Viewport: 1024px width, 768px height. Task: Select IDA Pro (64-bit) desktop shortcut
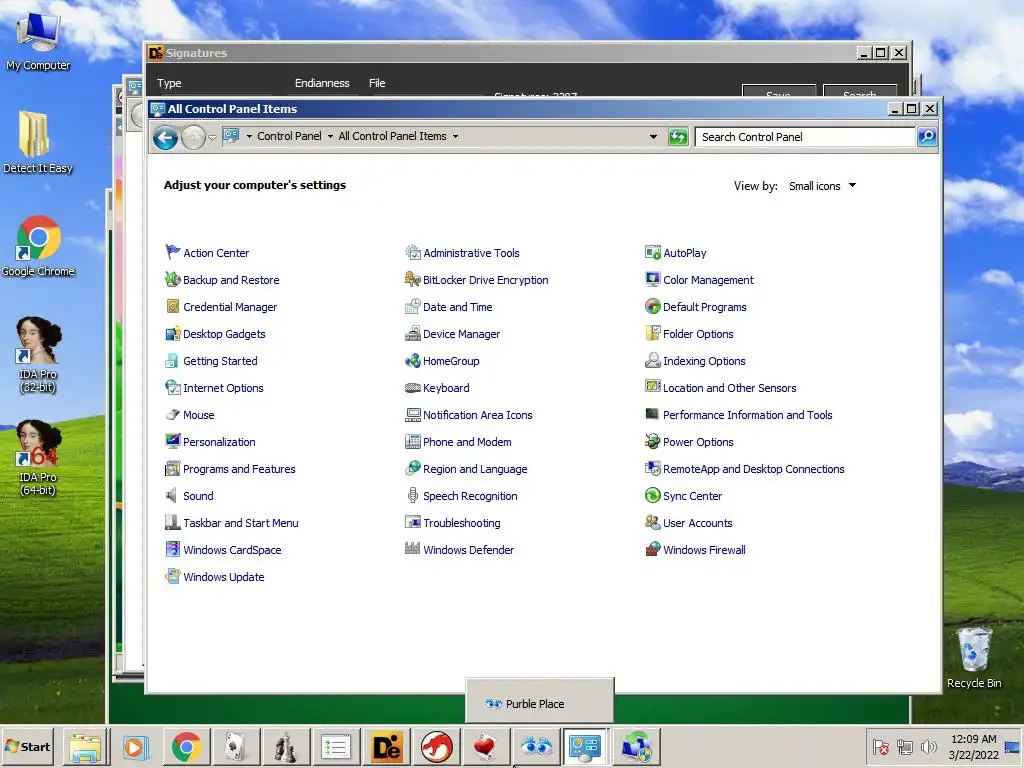click(38, 458)
